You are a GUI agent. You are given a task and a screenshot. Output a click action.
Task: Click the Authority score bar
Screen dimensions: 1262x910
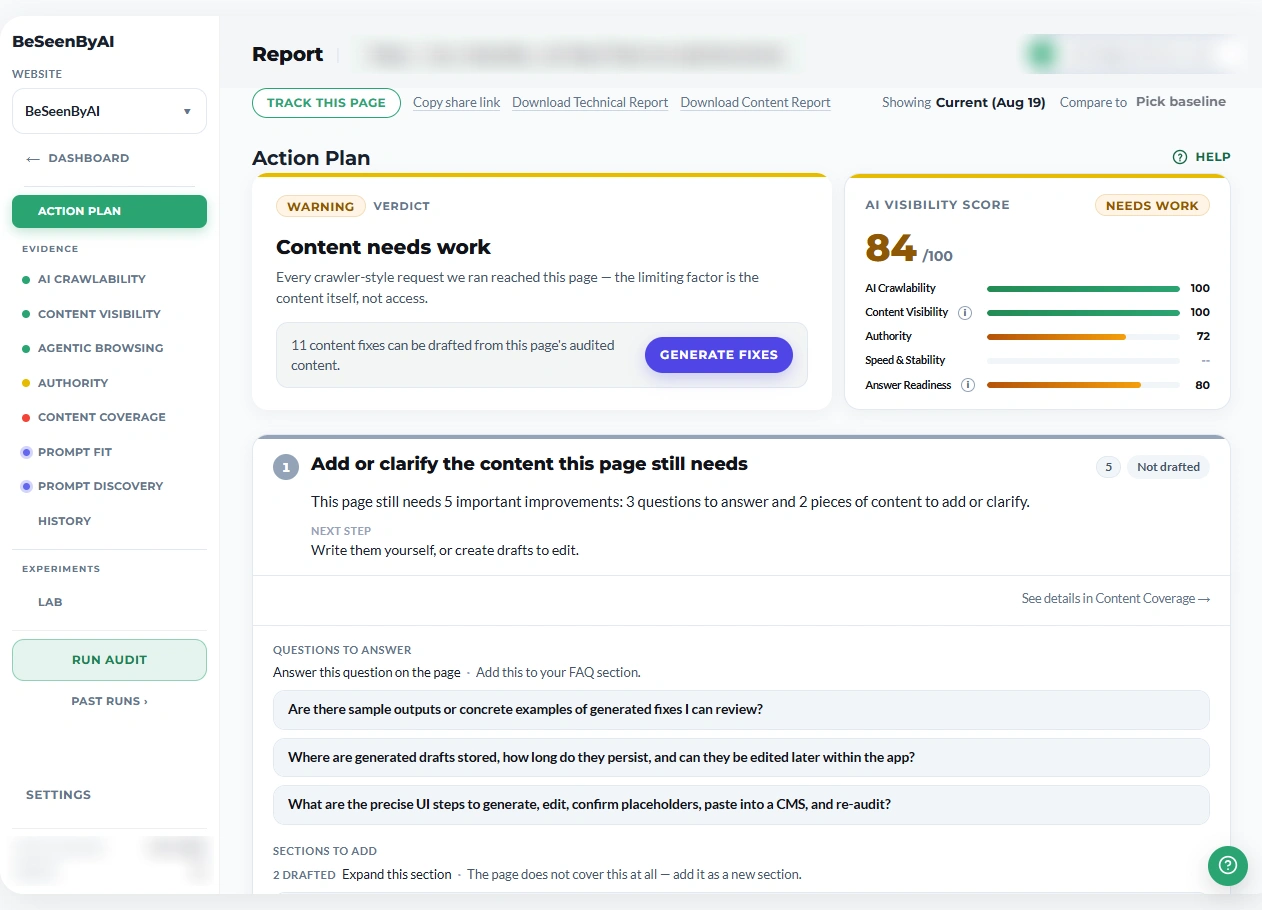pos(1083,337)
